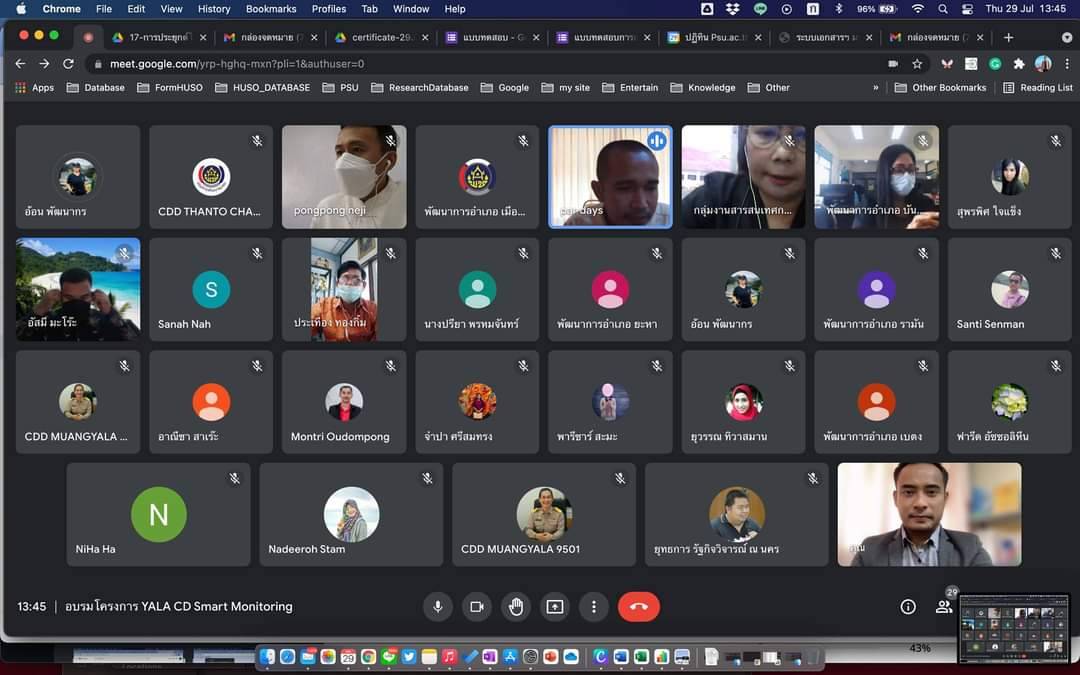Open camera permission icon in address bar
This screenshot has height=675, width=1080.
coord(893,64)
